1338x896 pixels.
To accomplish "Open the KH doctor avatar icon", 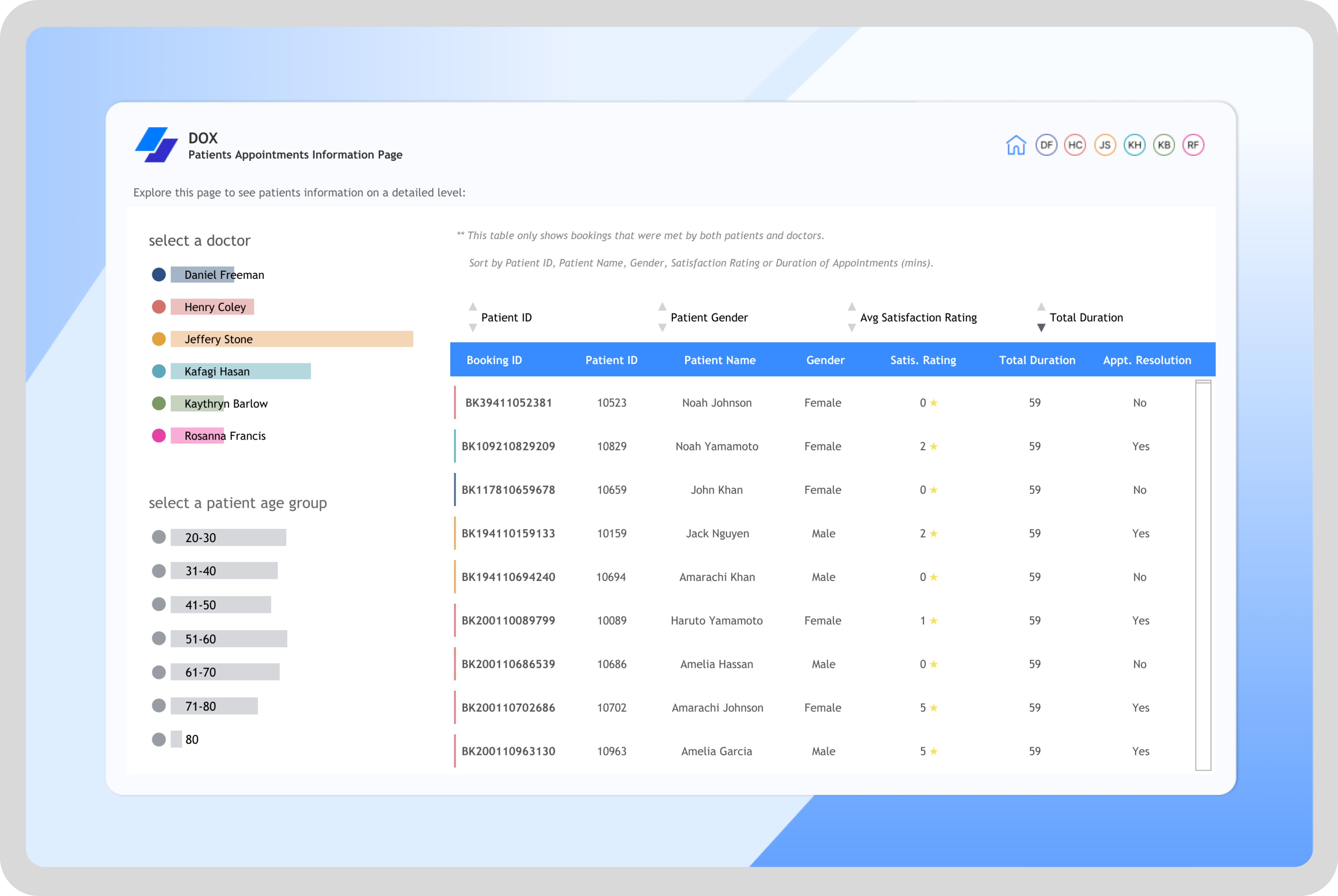I will (x=1135, y=145).
